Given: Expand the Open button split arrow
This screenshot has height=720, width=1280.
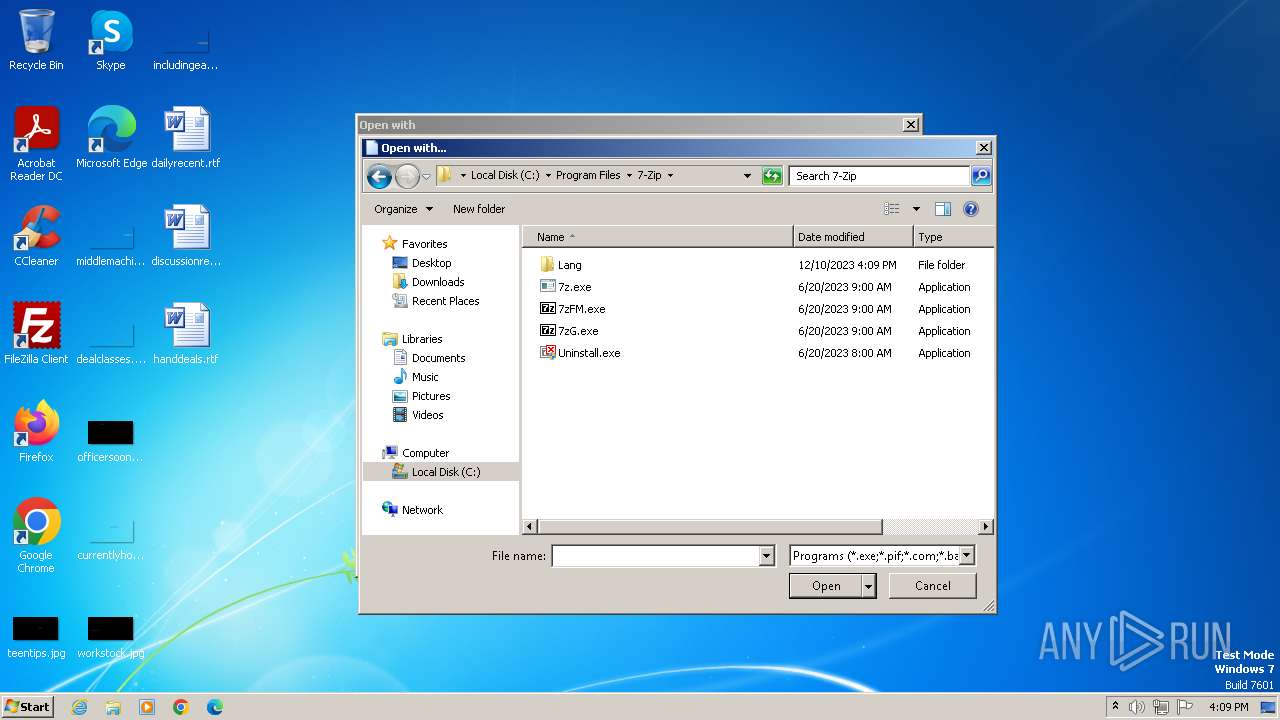Looking at the screenshot, I should (868, 586).
